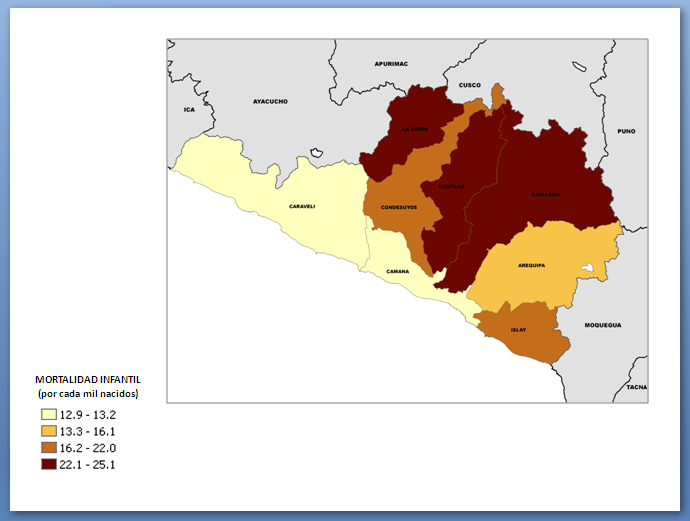The height and width of the screenshot is (521, 690).
Task: Click the LA UNION province label
Action: pyautogui.click(x=414, y=129)
